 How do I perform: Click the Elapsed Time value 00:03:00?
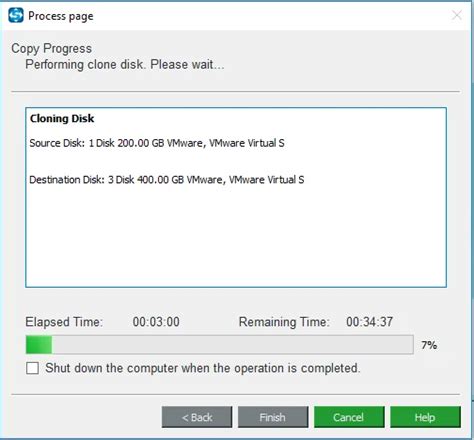156,322
